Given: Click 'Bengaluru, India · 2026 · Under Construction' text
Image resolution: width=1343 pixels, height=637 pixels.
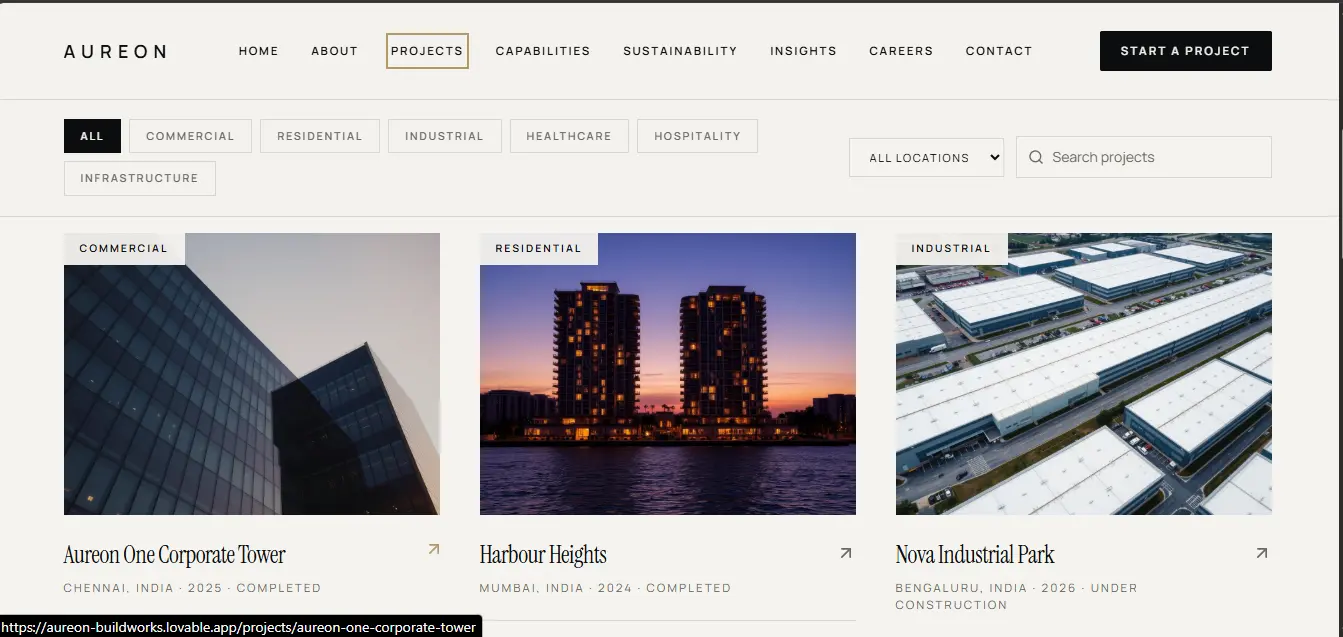Looking at the screenshot, I should tap(1016, 596).
